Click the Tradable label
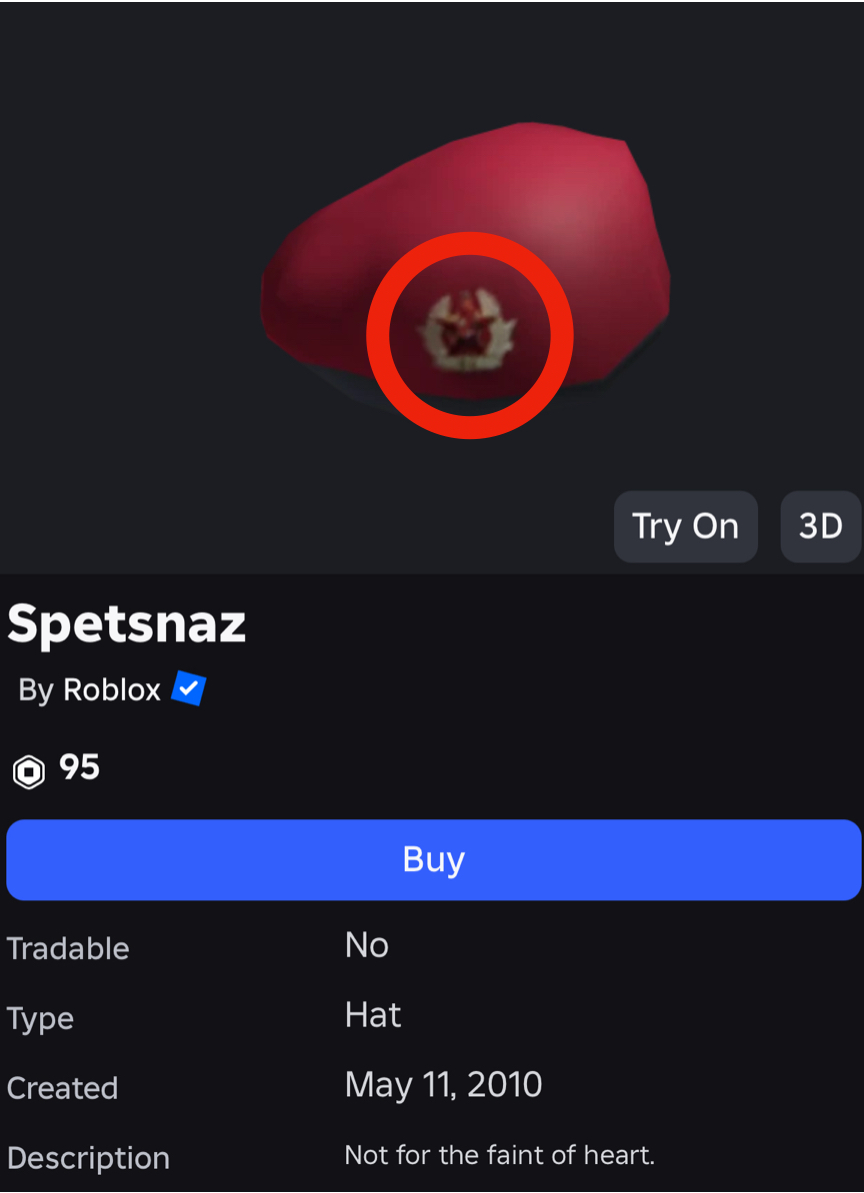The image size is (864, 1193). [68, 949]
